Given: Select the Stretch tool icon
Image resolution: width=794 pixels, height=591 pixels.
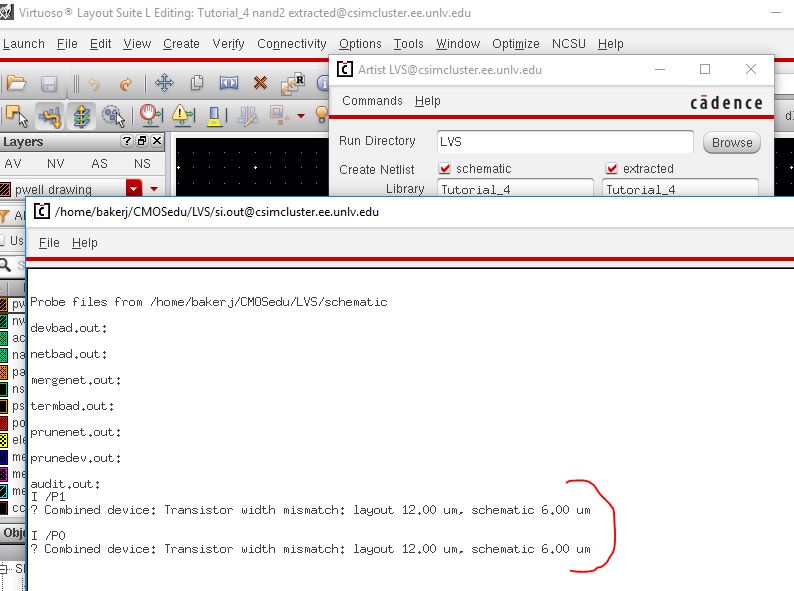Looking at the screenshot, I should pos(228,83).
